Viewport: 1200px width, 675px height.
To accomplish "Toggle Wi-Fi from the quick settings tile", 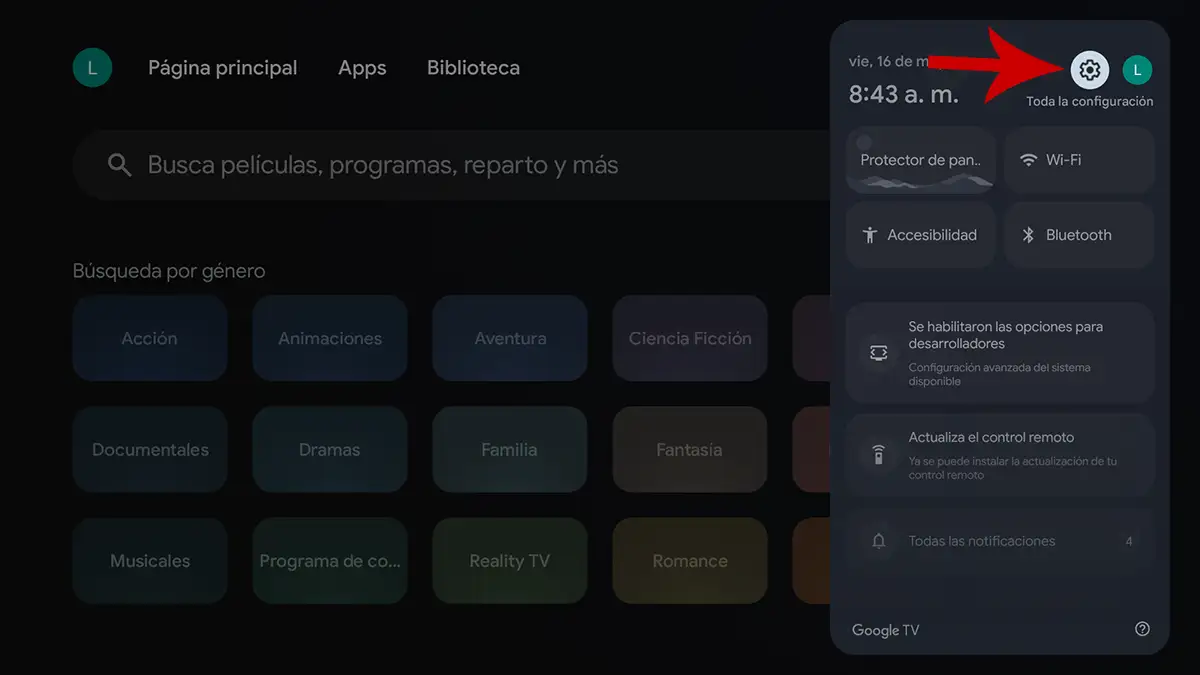I will point(1080,160).
